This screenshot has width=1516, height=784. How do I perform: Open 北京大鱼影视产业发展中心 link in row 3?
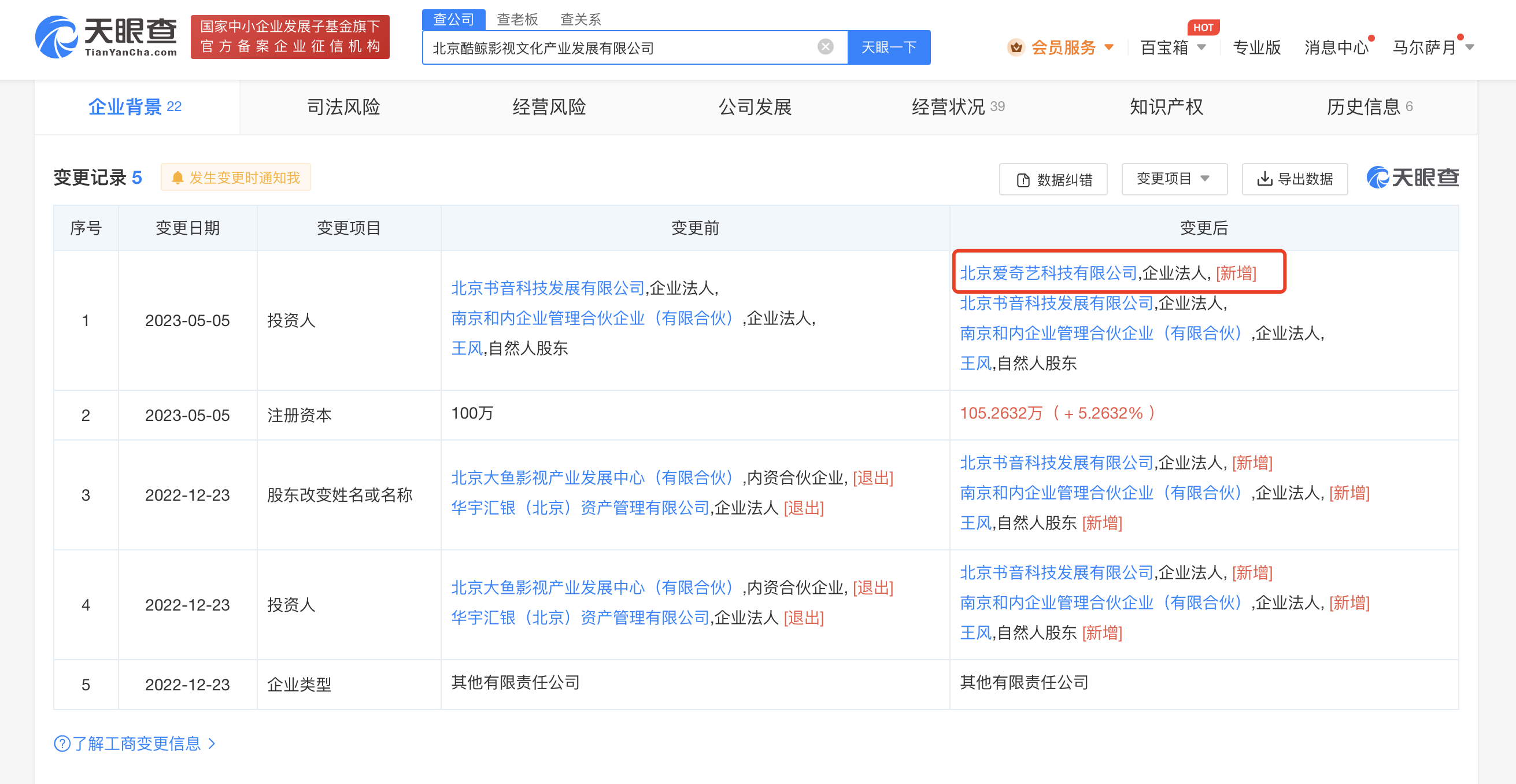click(x=592, y=478)
